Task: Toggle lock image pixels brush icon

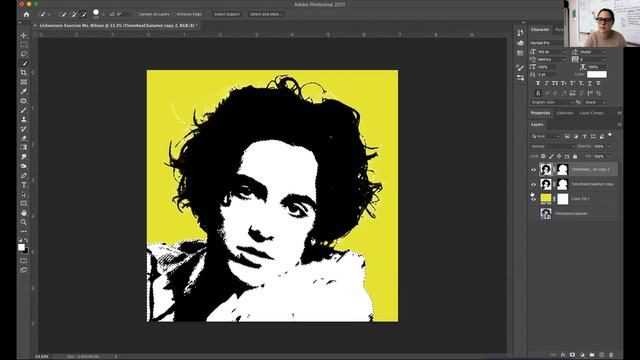Action: [551, 156]
